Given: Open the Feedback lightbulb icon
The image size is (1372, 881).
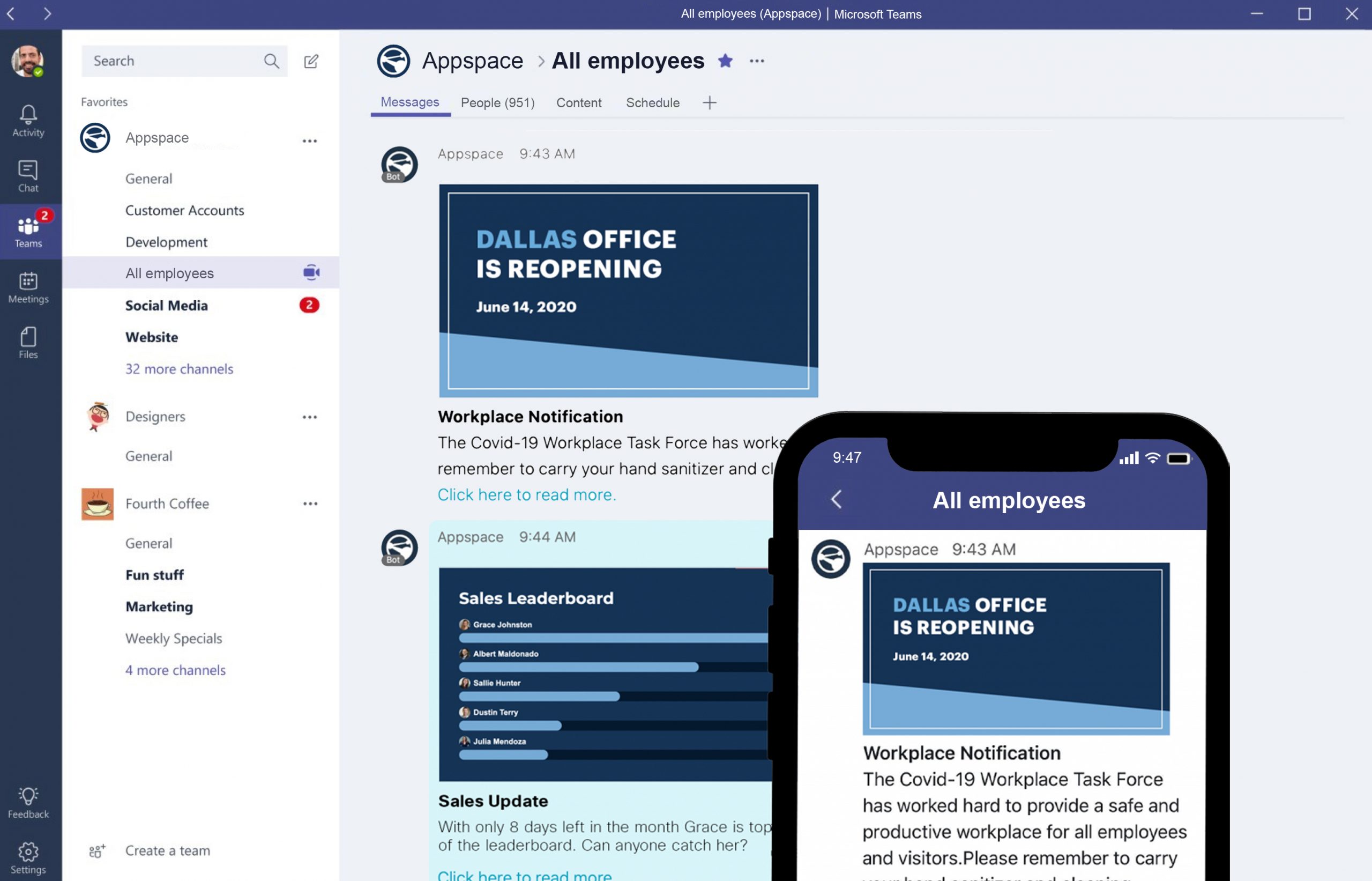Looking at the screenshot, I should (28, 802).
